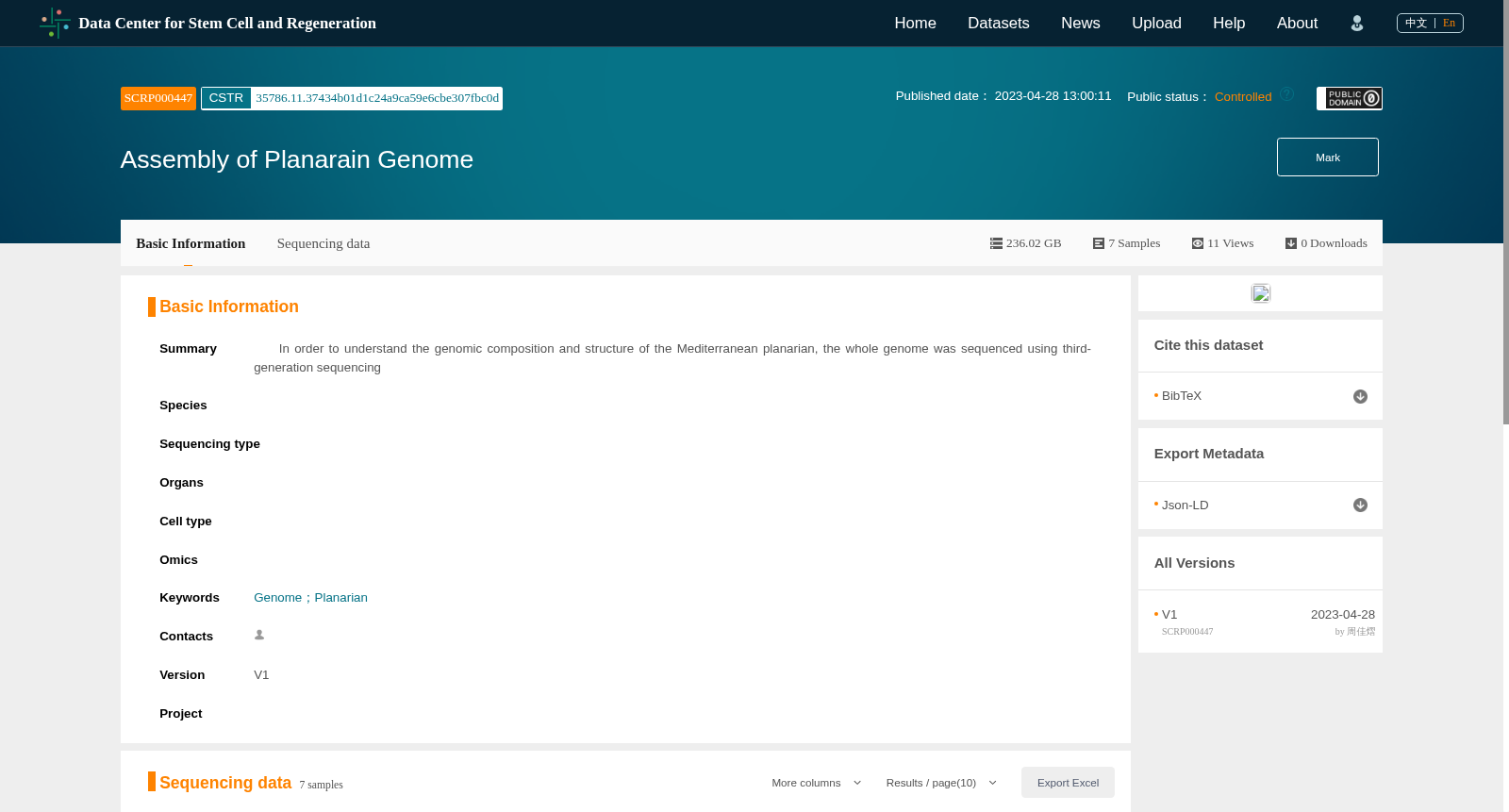Open the user account icon

tap(1357, 24)
